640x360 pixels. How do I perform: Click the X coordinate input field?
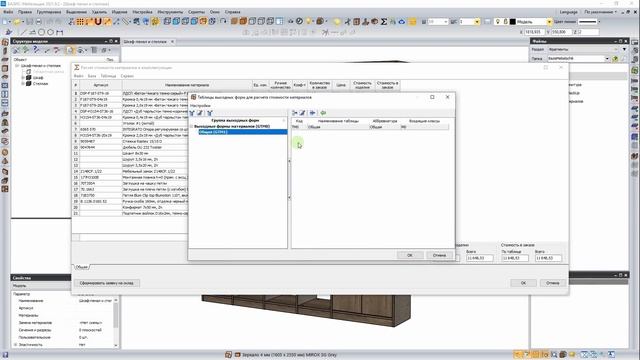point(534,32)
